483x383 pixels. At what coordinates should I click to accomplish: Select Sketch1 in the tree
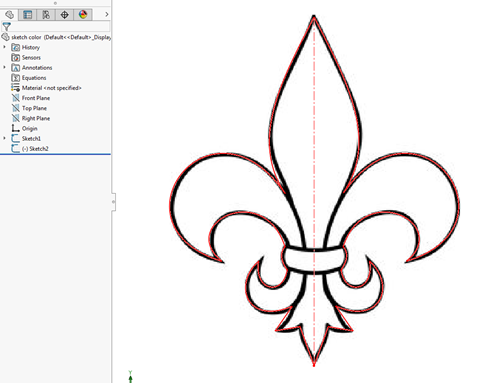point(31,138)
